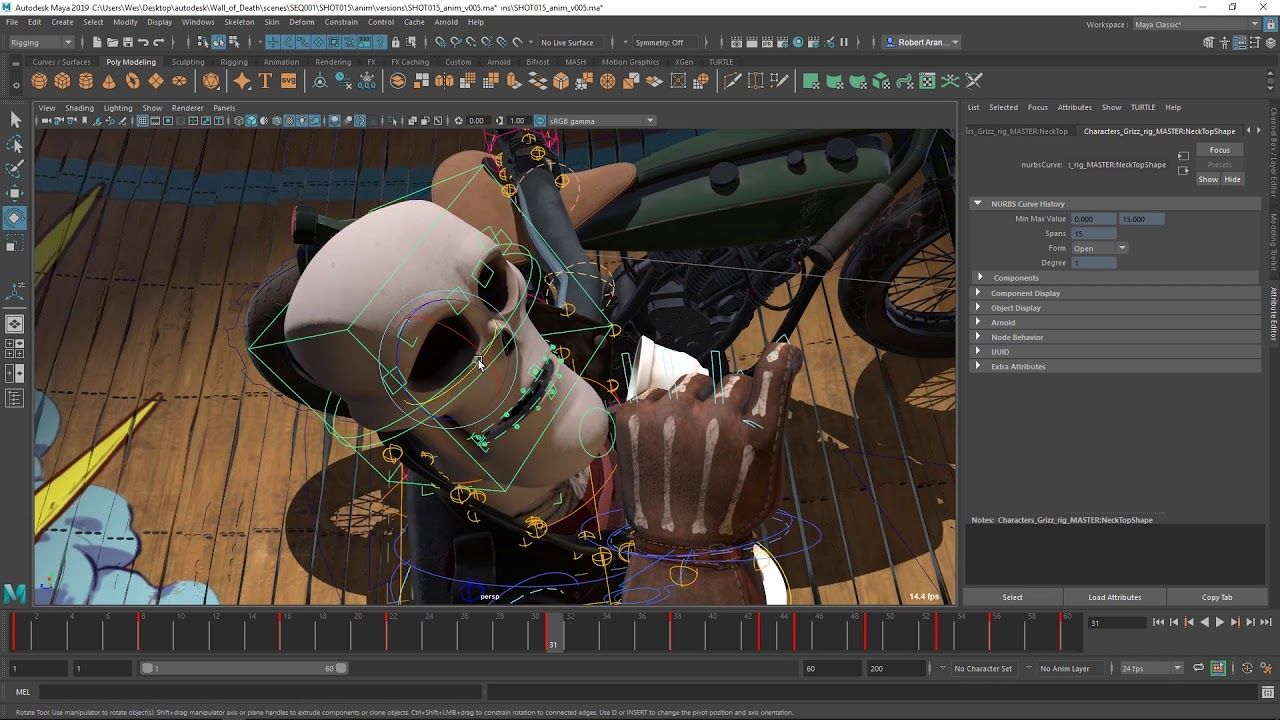Click the Load Attributes button
Image resolution: width=1280 pixels, height=720 pixels.
pyautogui.click(x=1114, y=597)
